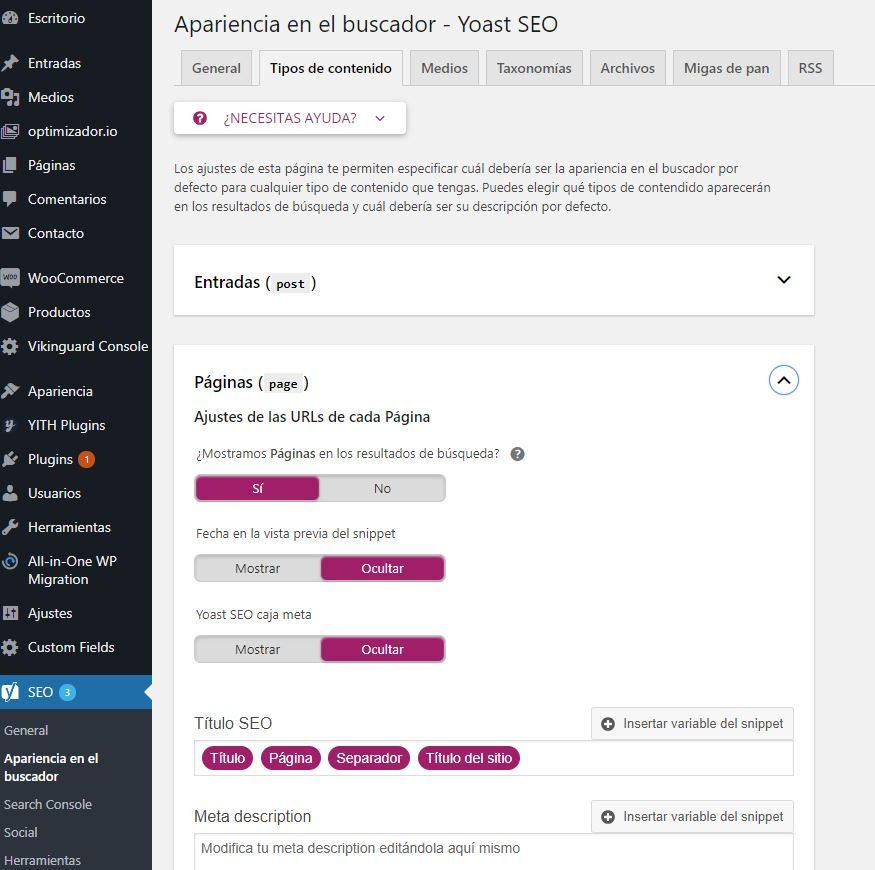This screenshot has width=875, height=870.
Task: Click the Yoast SEO logo icon
Action: pos(9,692)
